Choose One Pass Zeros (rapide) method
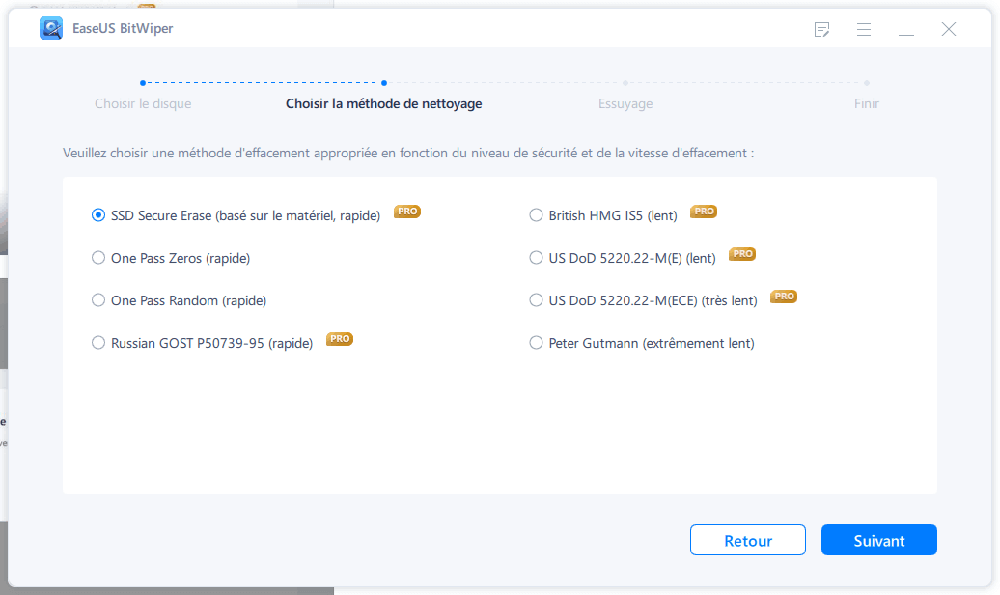Viewport: 1000px width, 595px height. 98,258
